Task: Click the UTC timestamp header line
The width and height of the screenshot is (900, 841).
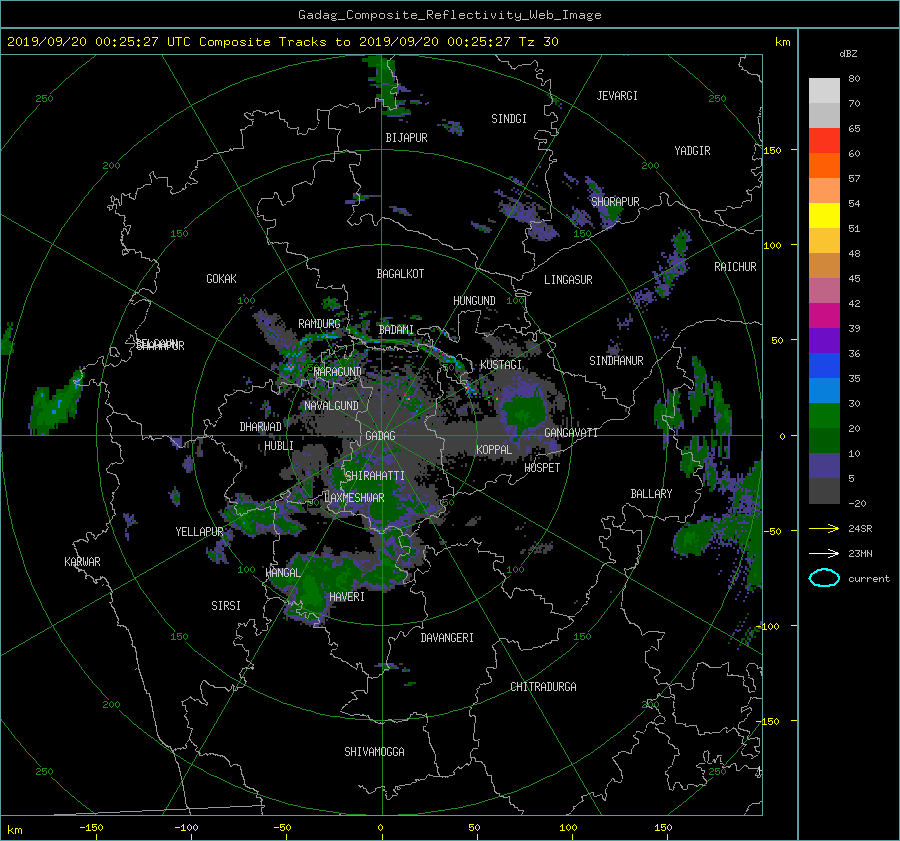Action: click(282, 42)
